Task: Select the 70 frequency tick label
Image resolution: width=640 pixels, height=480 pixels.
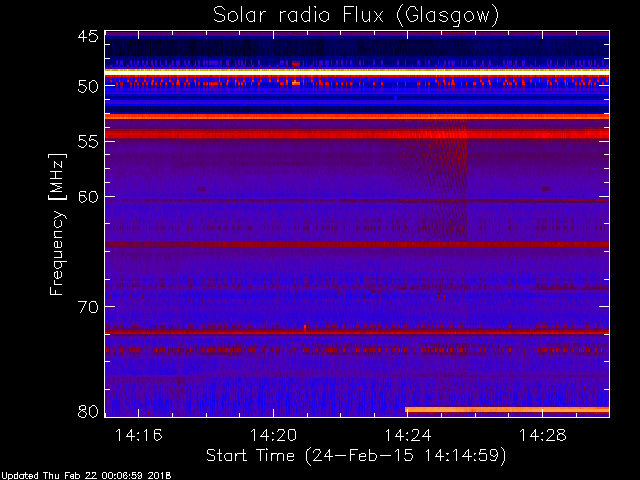Action: click(88, 307)
